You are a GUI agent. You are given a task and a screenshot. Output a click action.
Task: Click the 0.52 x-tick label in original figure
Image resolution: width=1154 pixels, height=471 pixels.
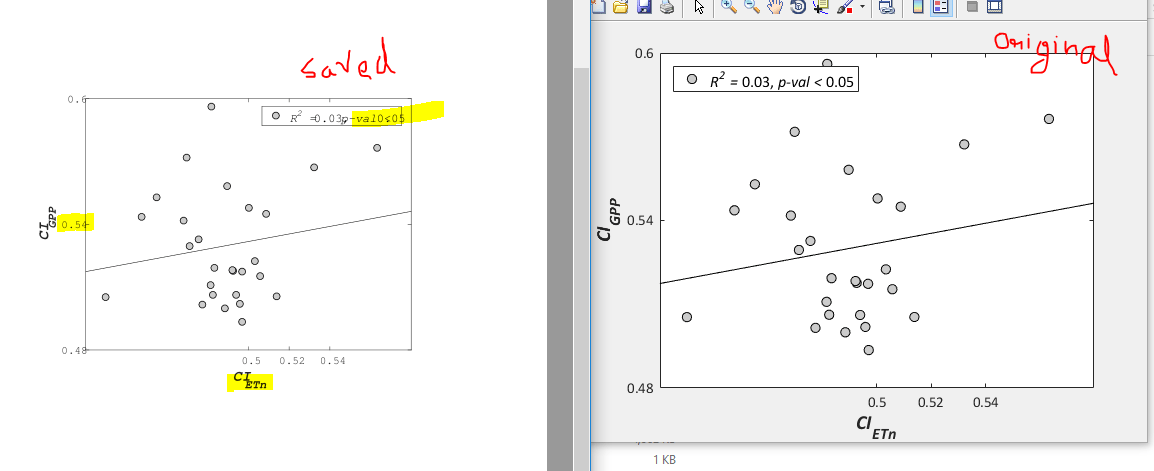point(931,403)
